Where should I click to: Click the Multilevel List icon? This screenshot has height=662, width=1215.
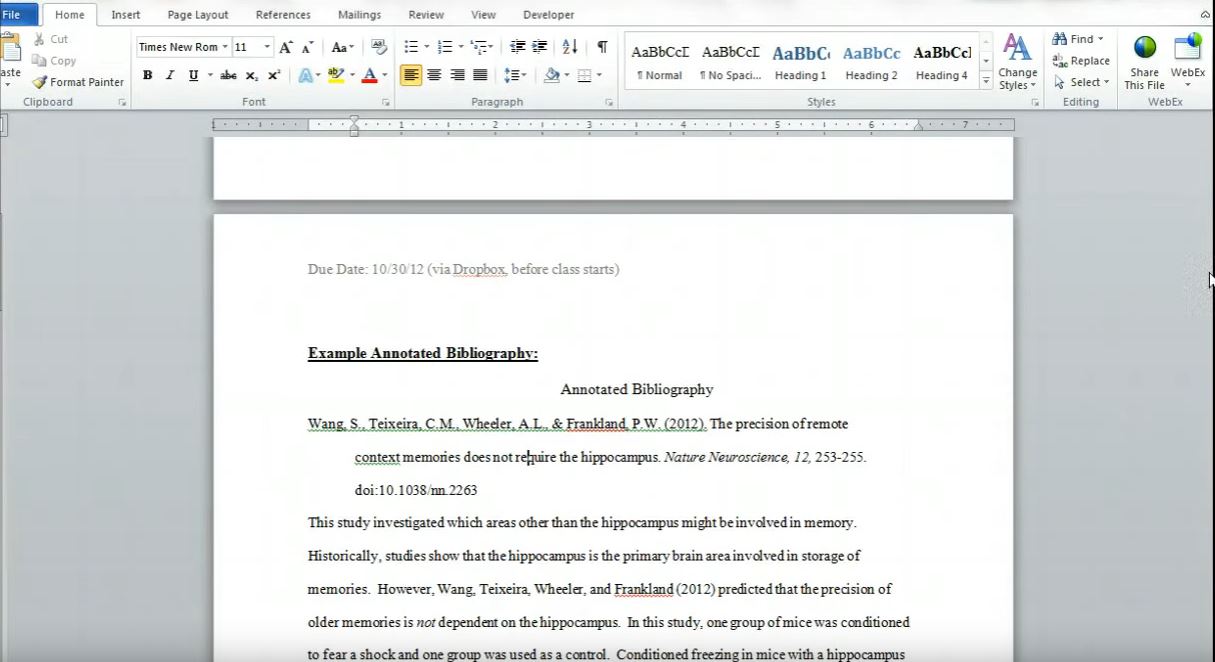pyautogui.click(x=479, y=47)
